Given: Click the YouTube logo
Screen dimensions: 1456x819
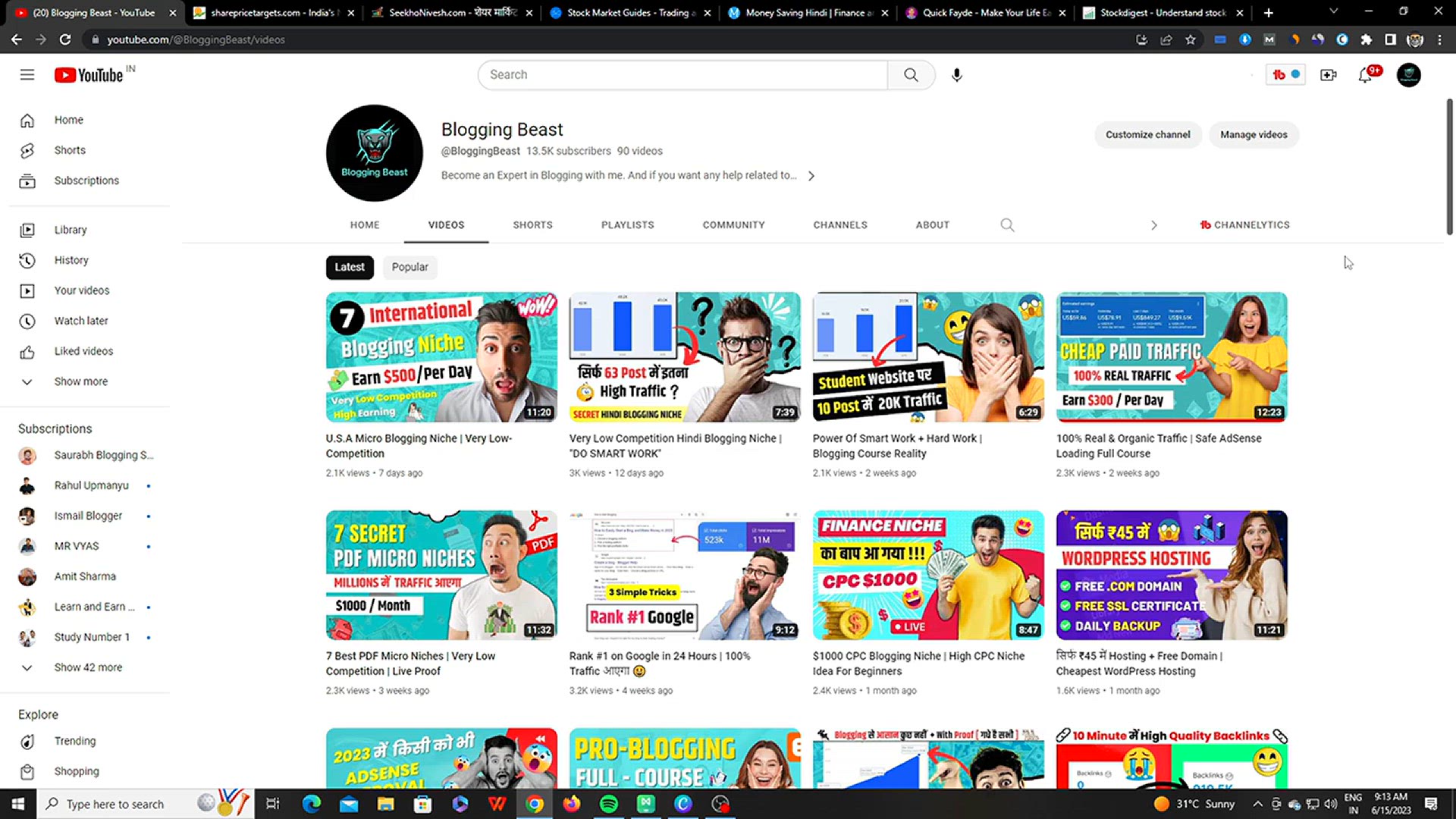Looking at the screenshot, I should (x=89, y=75).
